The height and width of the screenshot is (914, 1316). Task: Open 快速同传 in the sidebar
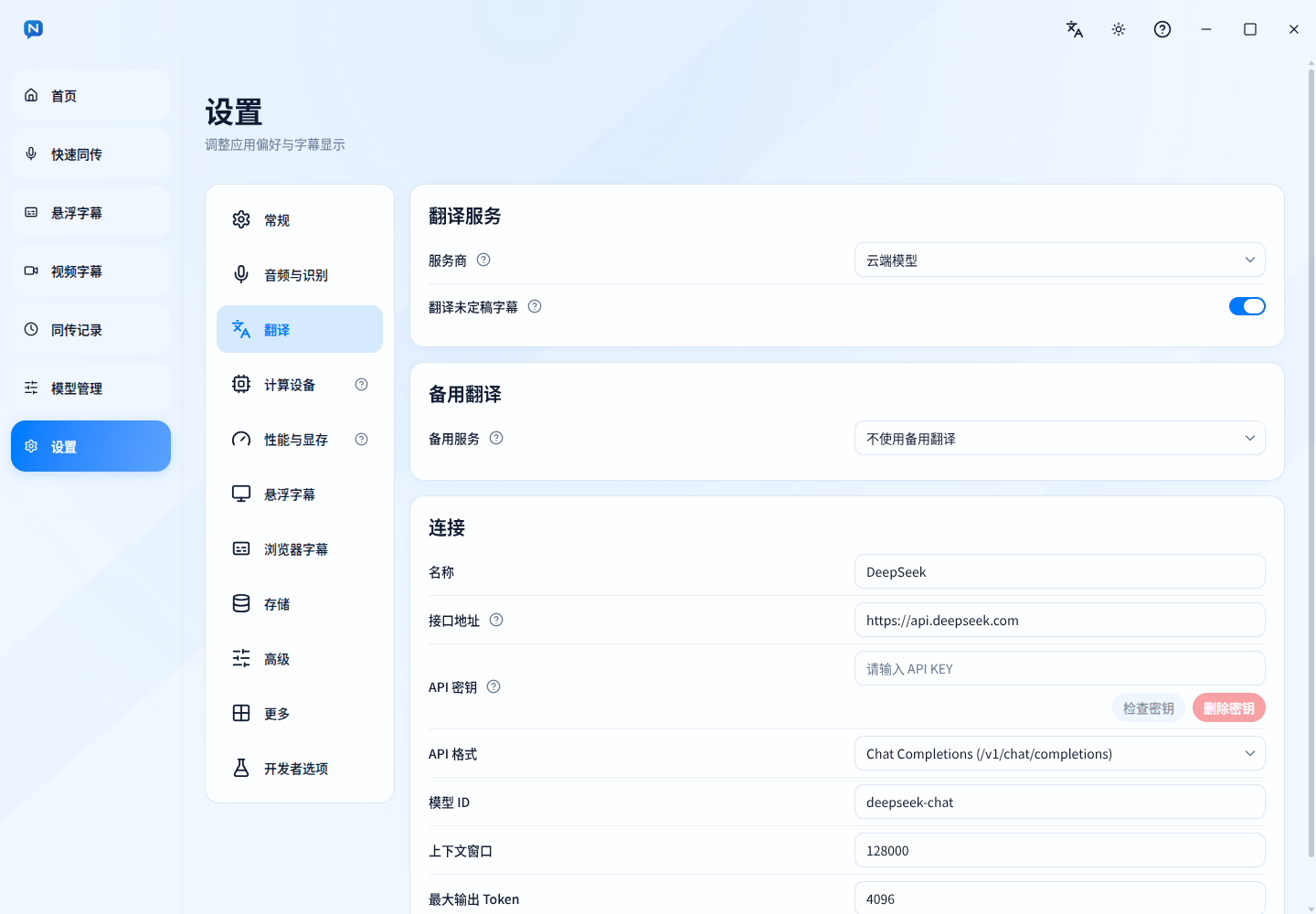(x=90, y=154)
